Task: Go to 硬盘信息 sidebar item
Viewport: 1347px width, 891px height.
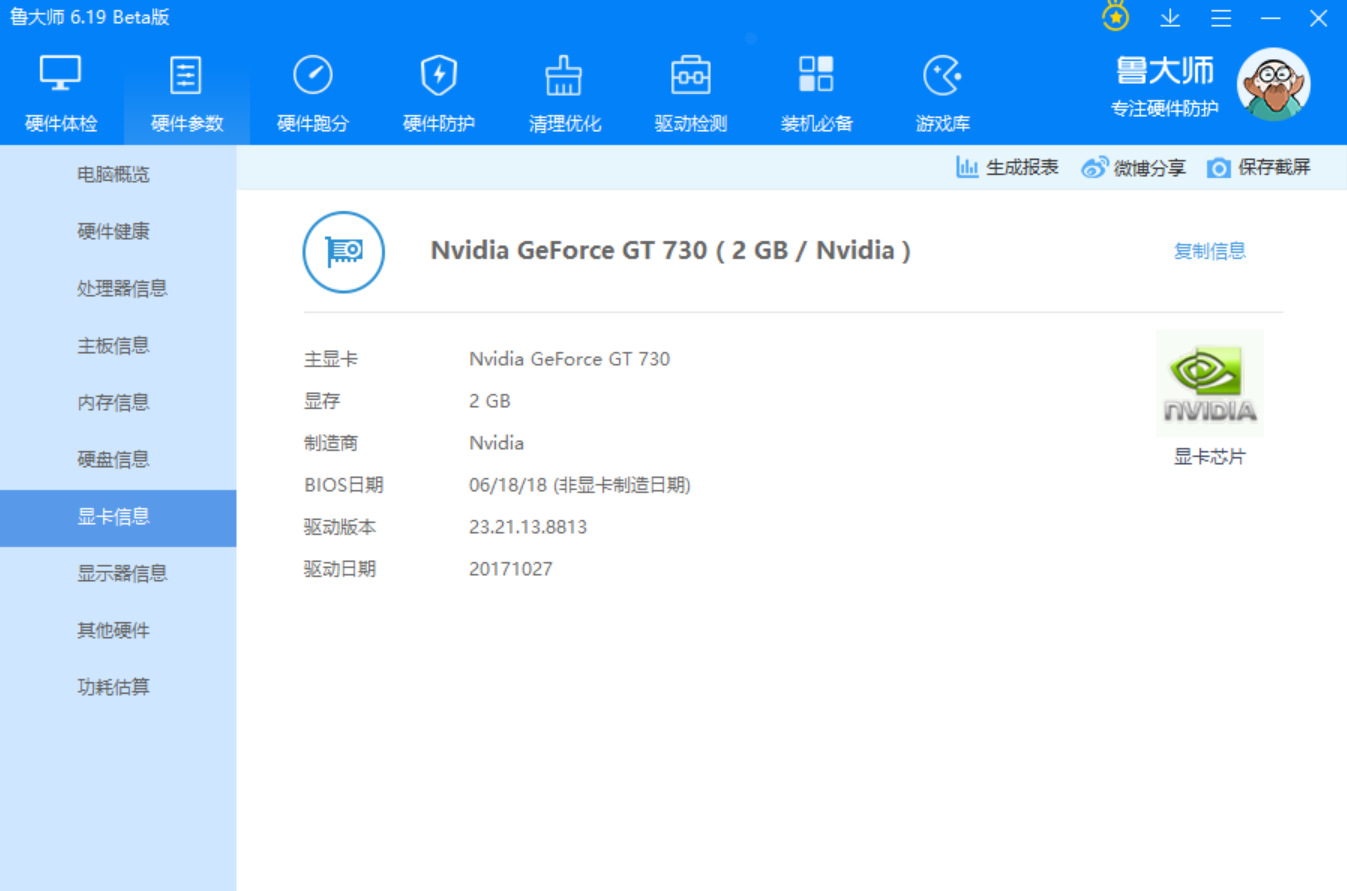Action: pos(114,459)
